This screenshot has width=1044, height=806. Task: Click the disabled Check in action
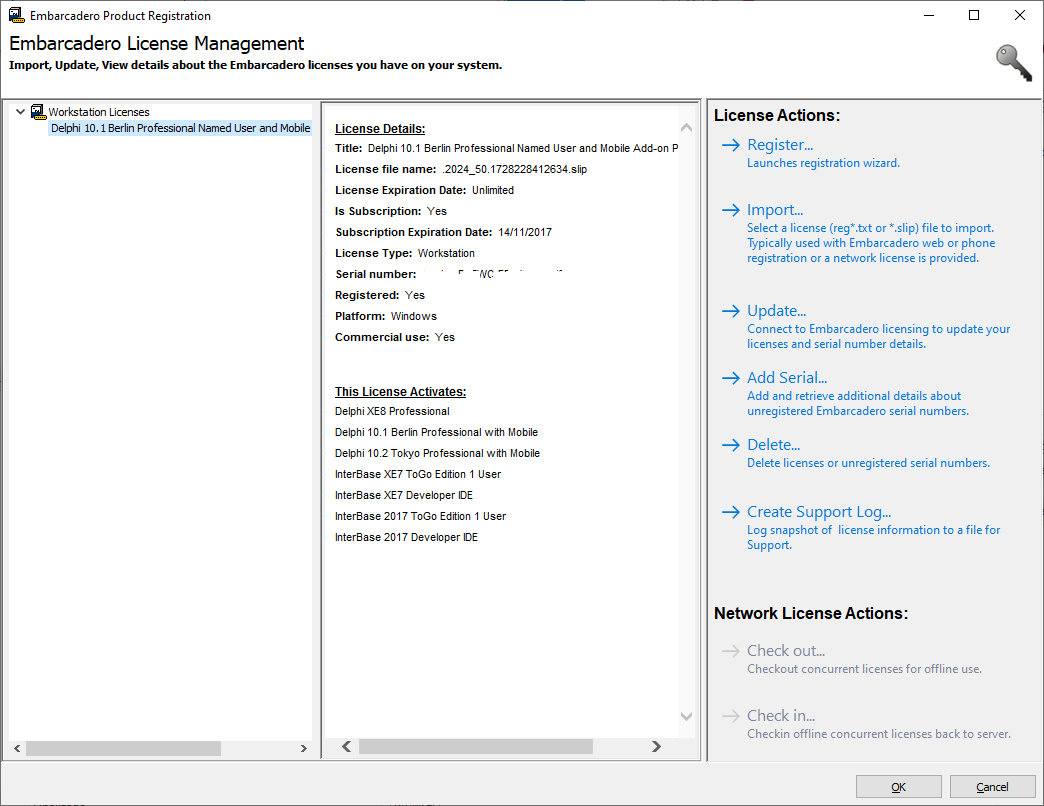point(781,715)
